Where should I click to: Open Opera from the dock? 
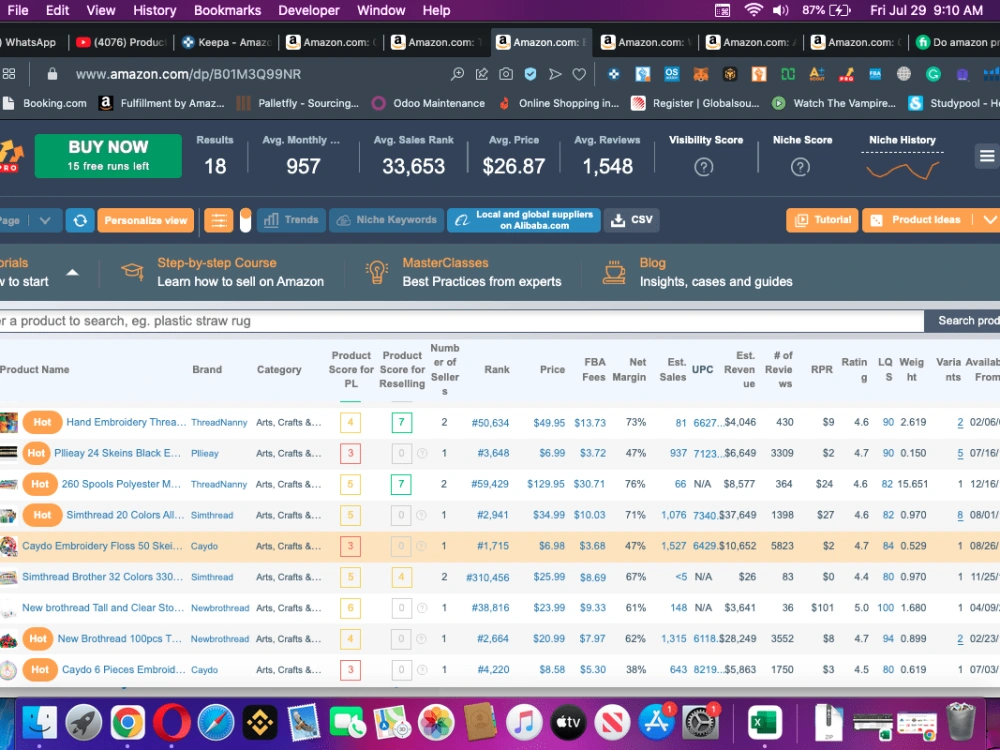click(172, 723)
